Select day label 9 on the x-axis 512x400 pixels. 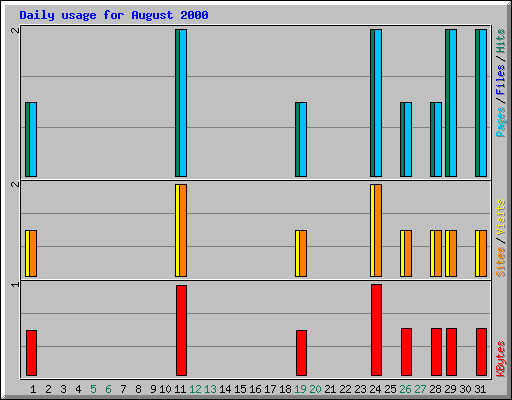pos(153,389)
